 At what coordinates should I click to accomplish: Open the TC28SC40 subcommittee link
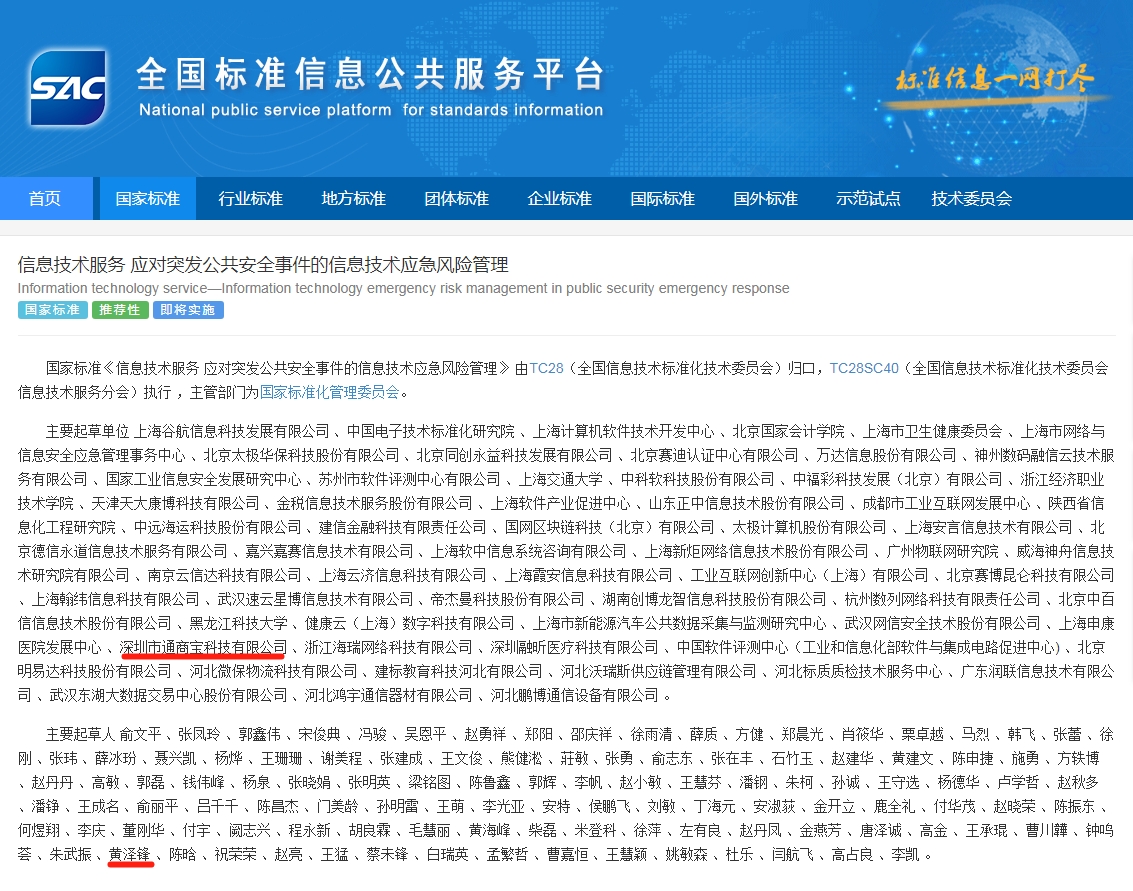864,368
